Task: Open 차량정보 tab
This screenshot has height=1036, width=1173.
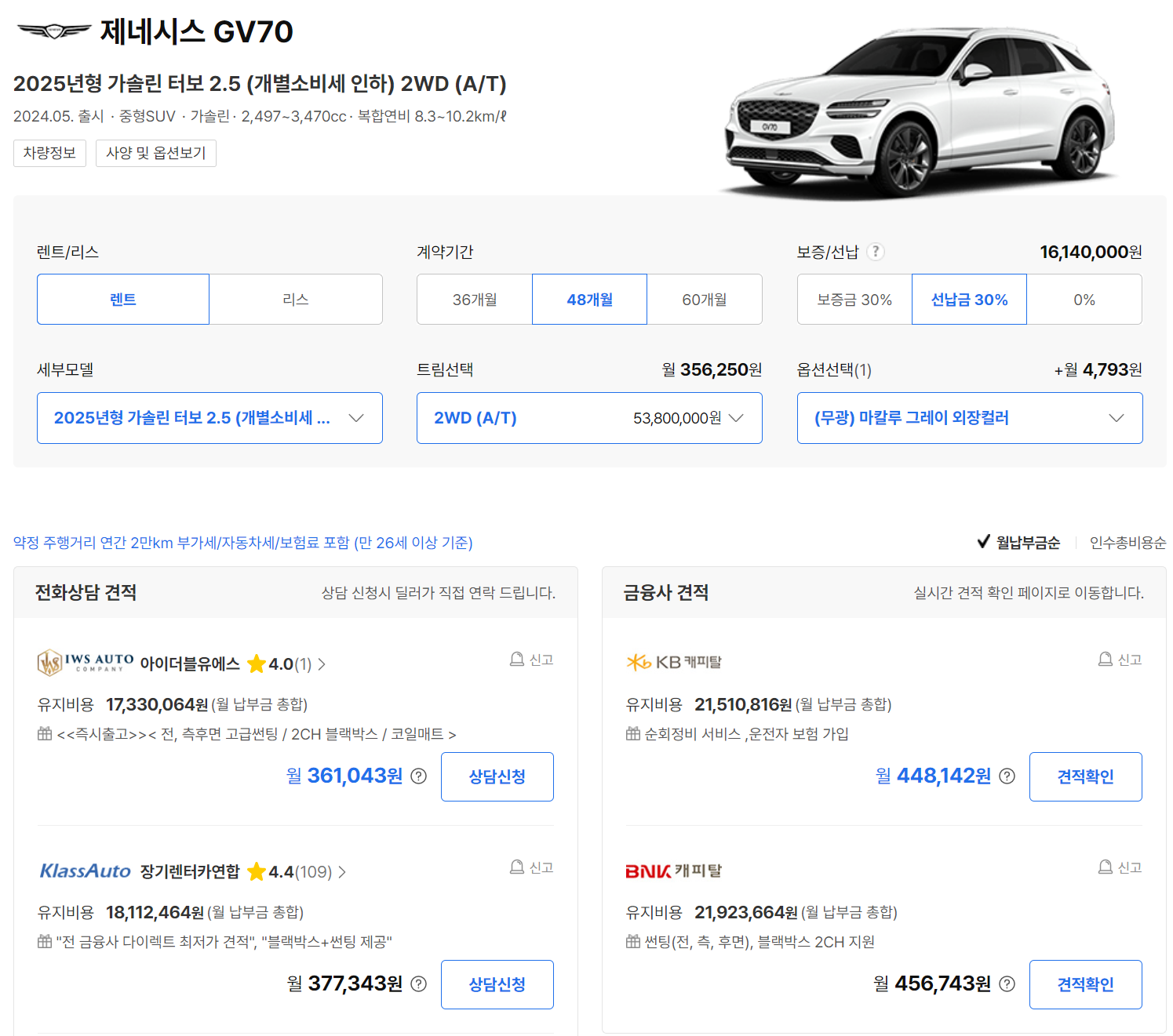Action: [49, 153]
